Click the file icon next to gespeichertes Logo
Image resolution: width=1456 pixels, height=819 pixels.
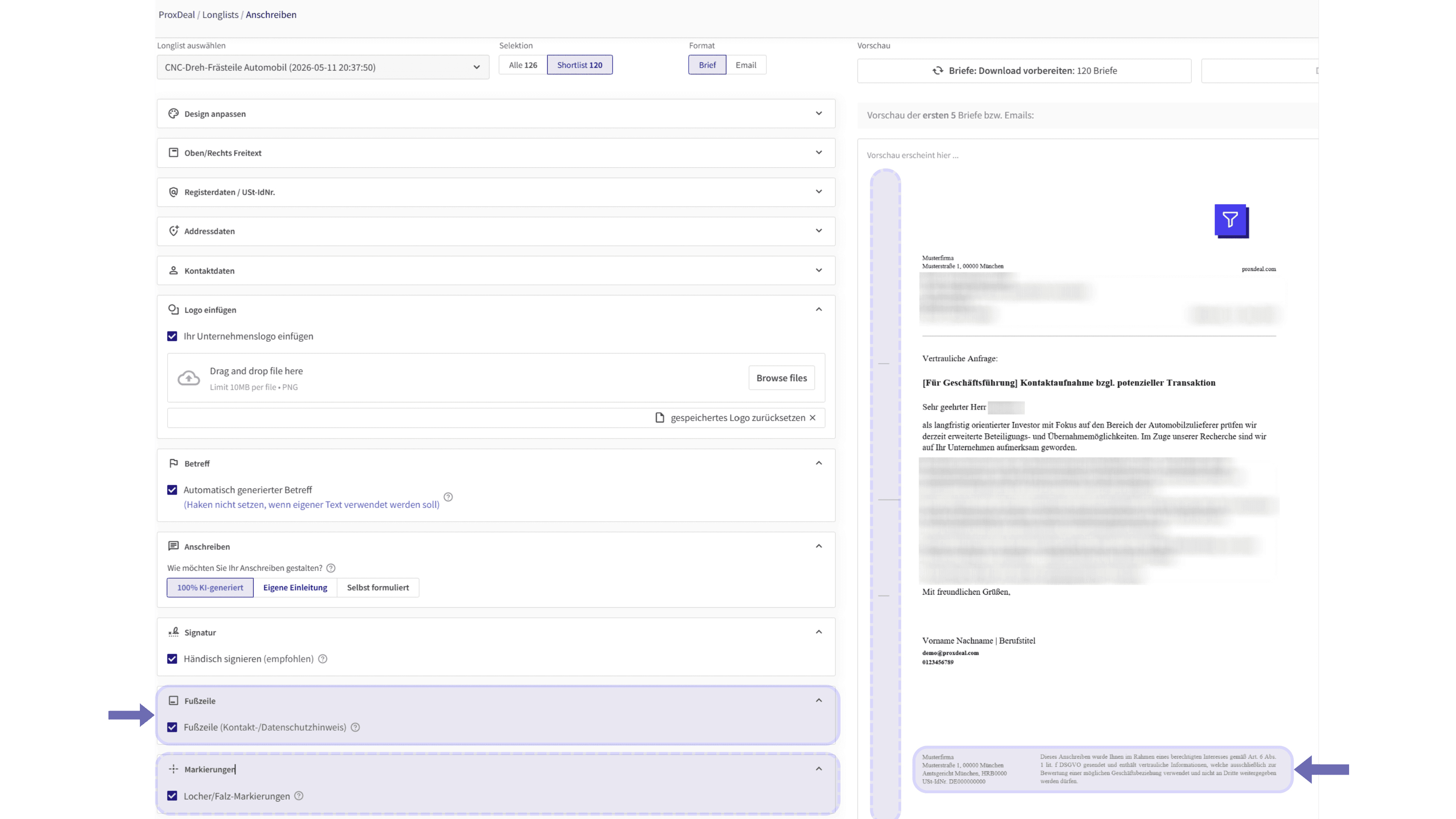(660, 418)
